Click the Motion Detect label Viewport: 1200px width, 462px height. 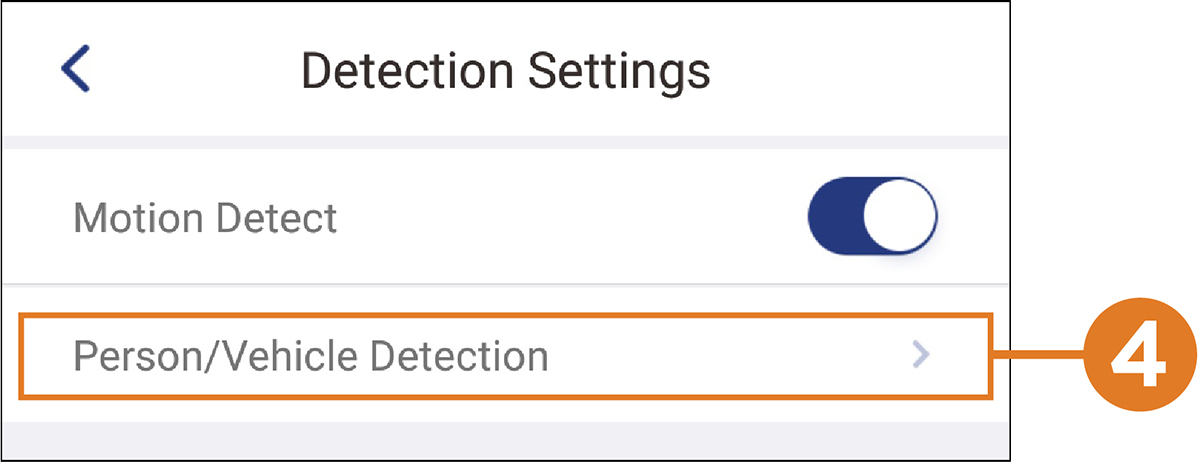click(206, 218)
